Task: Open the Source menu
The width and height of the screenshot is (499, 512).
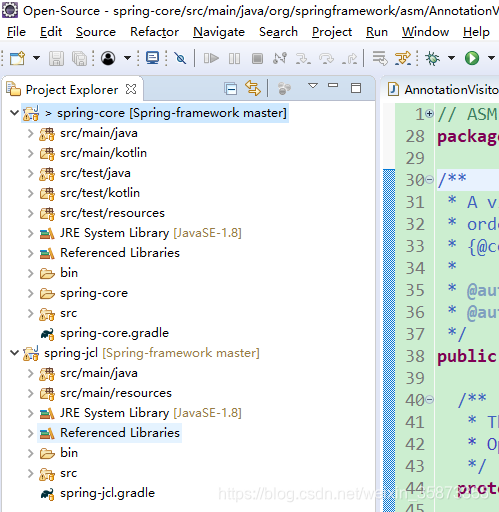Action: [x=96, y=32]
